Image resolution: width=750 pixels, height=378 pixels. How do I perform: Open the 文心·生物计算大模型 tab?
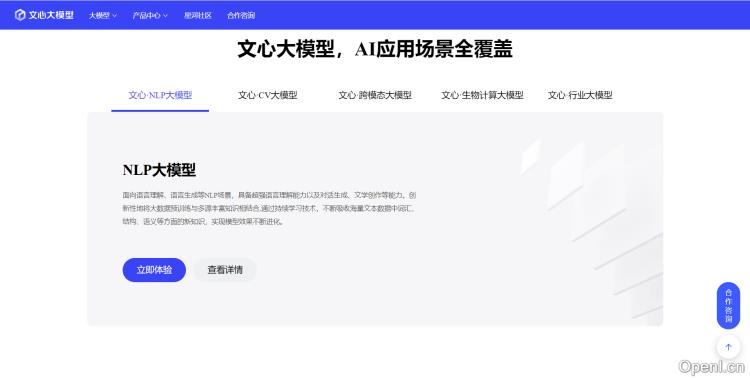pos(482,95)
